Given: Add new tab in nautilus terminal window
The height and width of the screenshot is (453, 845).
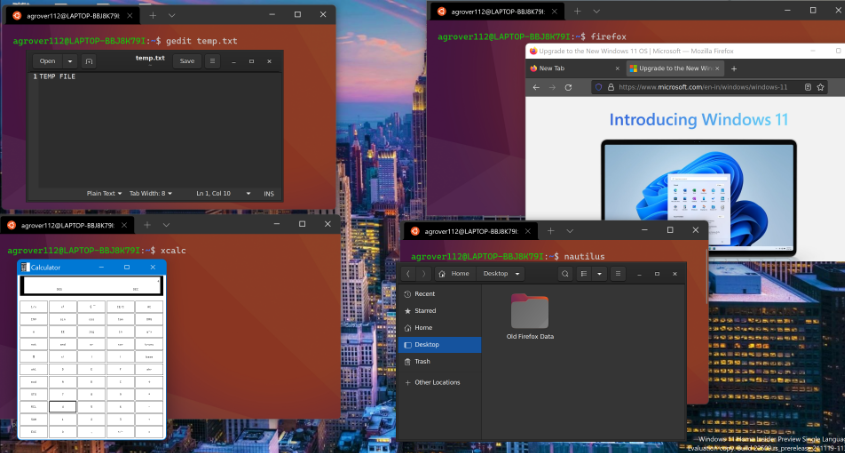Looking at the screenshot, I should pos(550,231).
